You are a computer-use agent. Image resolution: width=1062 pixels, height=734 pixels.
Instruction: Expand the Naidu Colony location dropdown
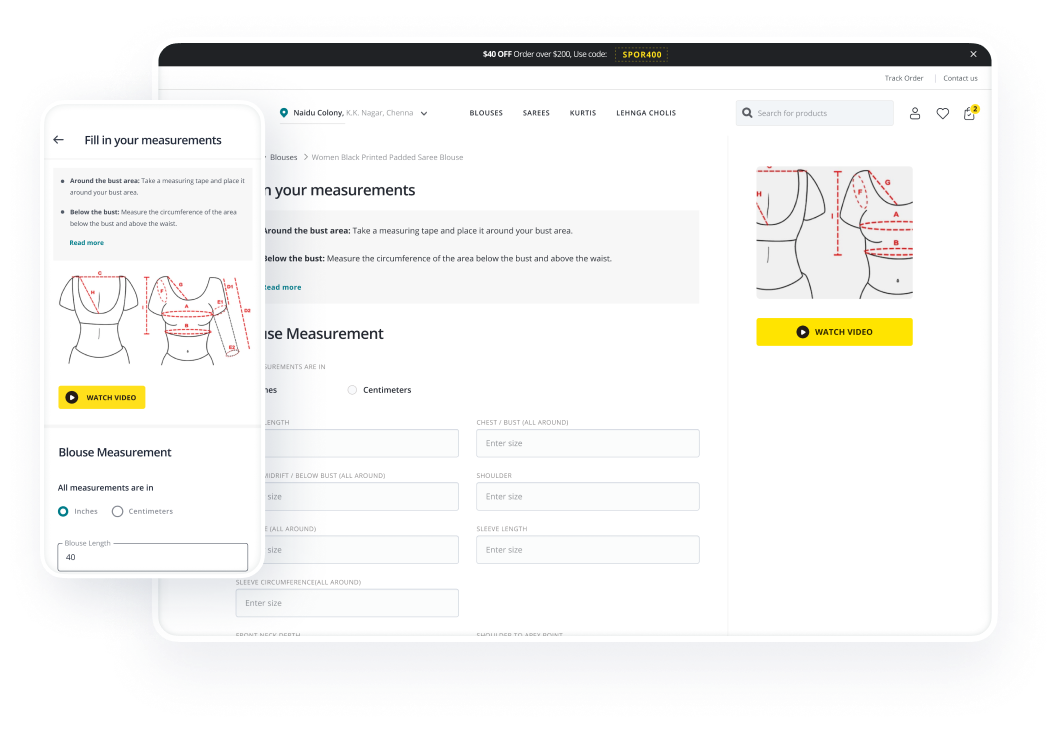(424, 114)
